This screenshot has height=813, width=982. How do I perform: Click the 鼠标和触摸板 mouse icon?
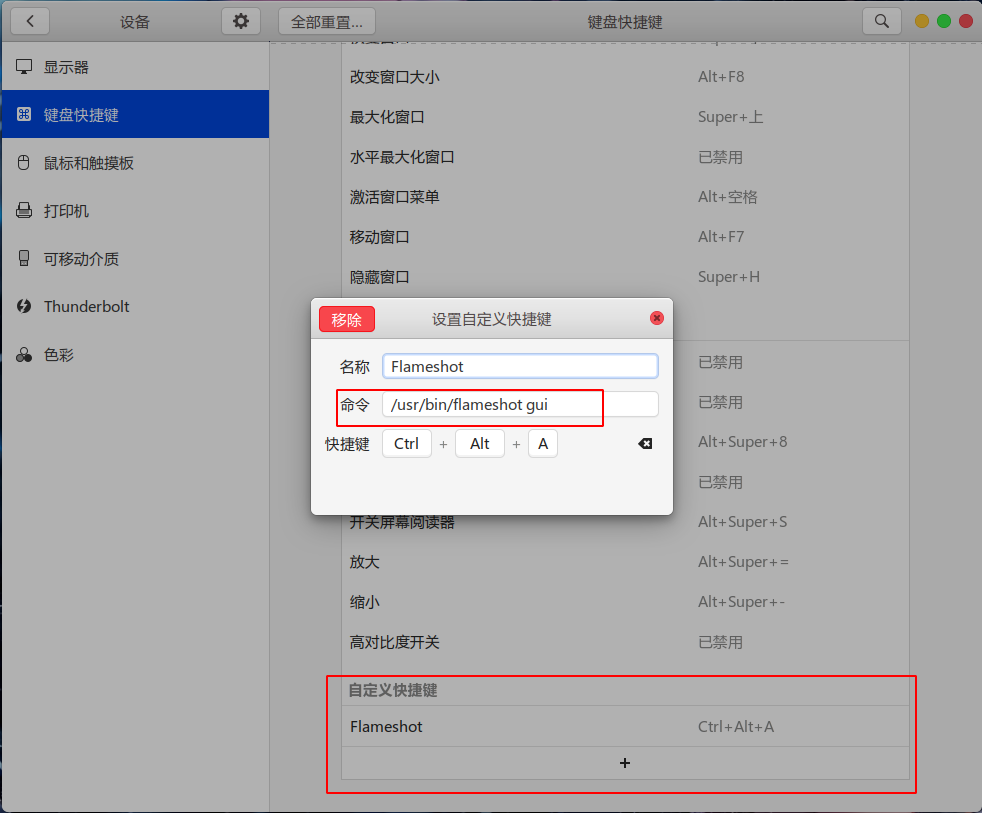24,163
